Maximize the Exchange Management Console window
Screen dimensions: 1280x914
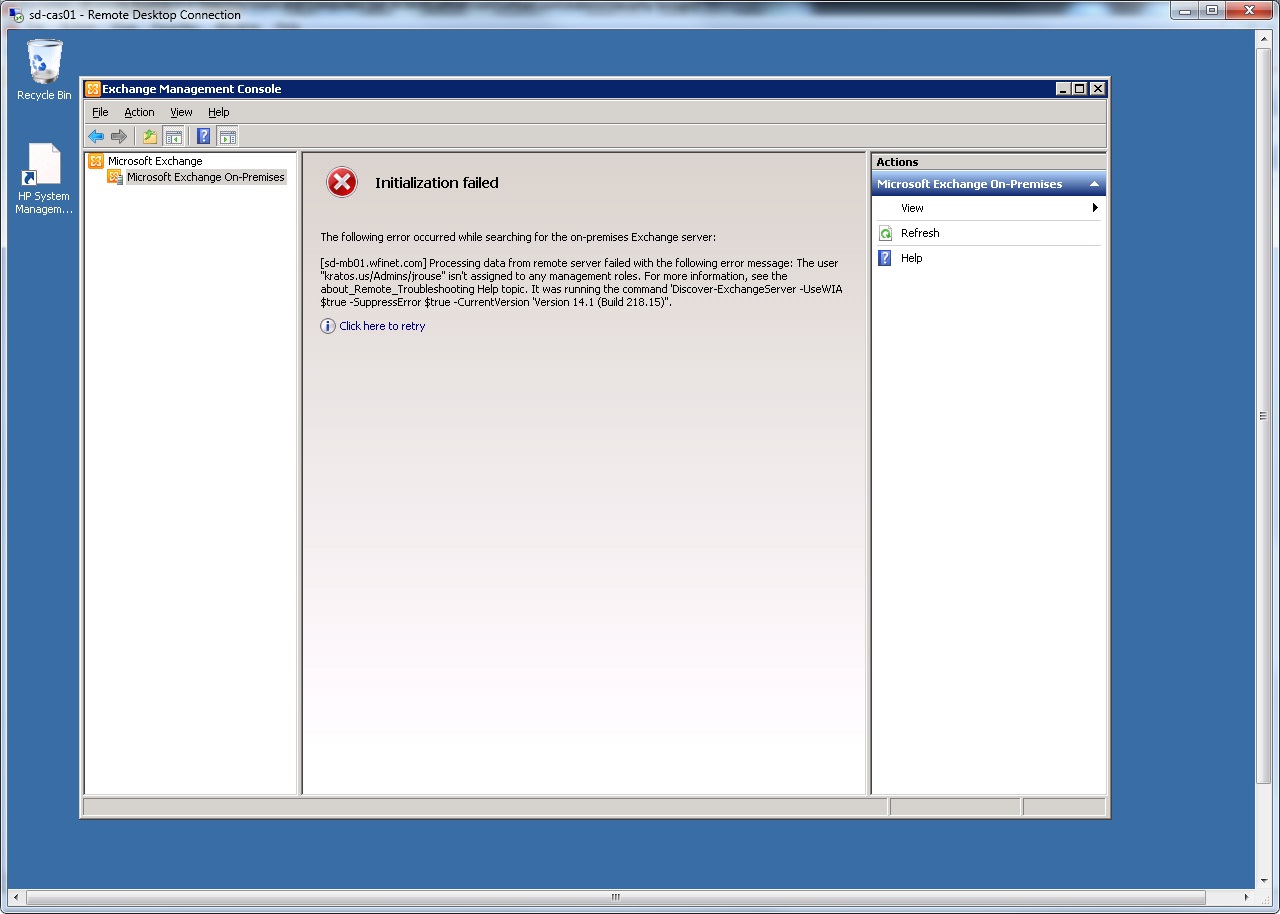pyautogui.click(x=1080, y=89)
